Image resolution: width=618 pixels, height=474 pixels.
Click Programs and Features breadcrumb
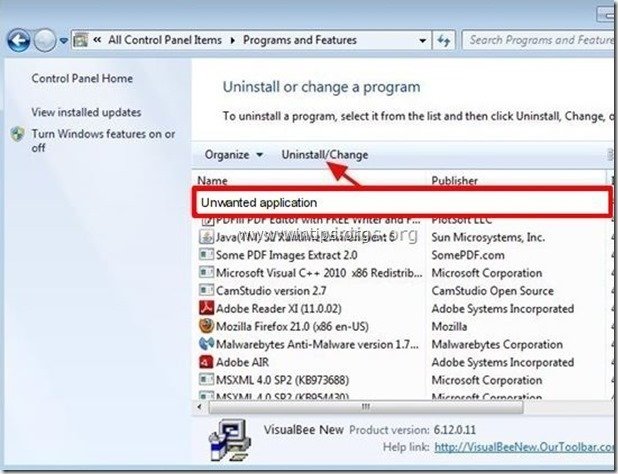click(x=300, y=40)
